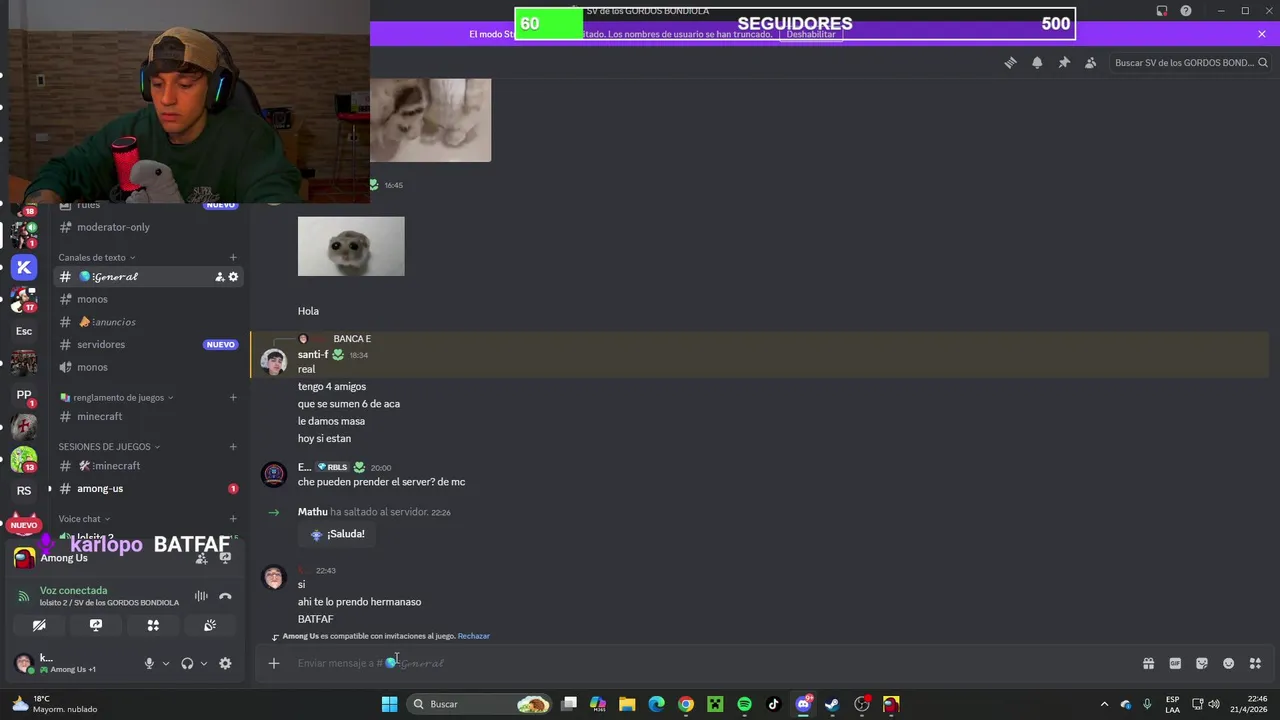This screenshot has height=720, width=1280.
Task: Toggle noise suppression waveform icon
Action: pyautogui.click(x=201, y=596)
